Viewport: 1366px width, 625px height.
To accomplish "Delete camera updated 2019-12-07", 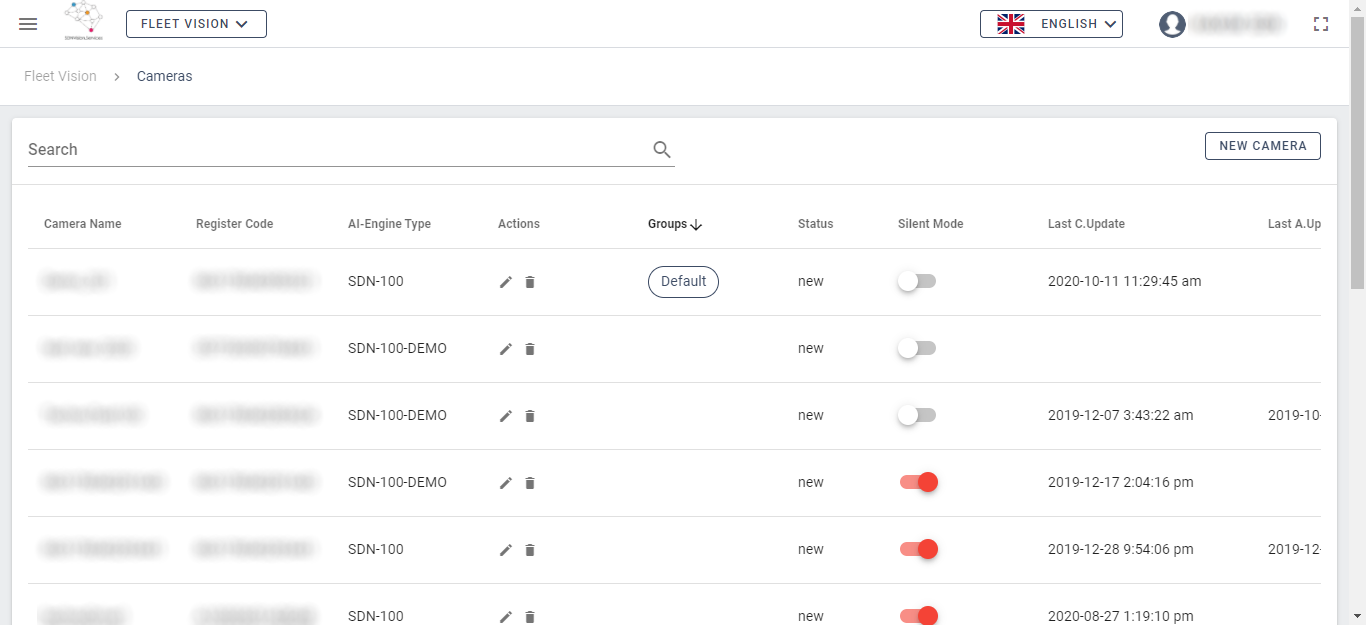I will 530,416.
